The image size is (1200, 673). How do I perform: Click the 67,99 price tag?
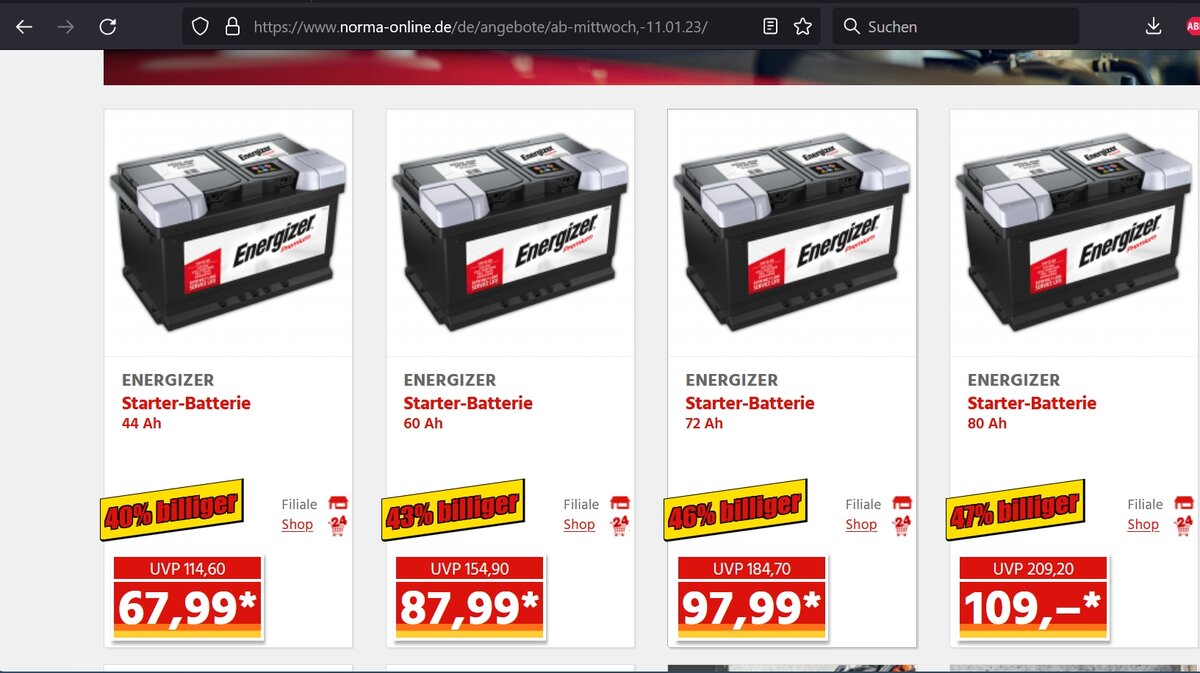187,597
